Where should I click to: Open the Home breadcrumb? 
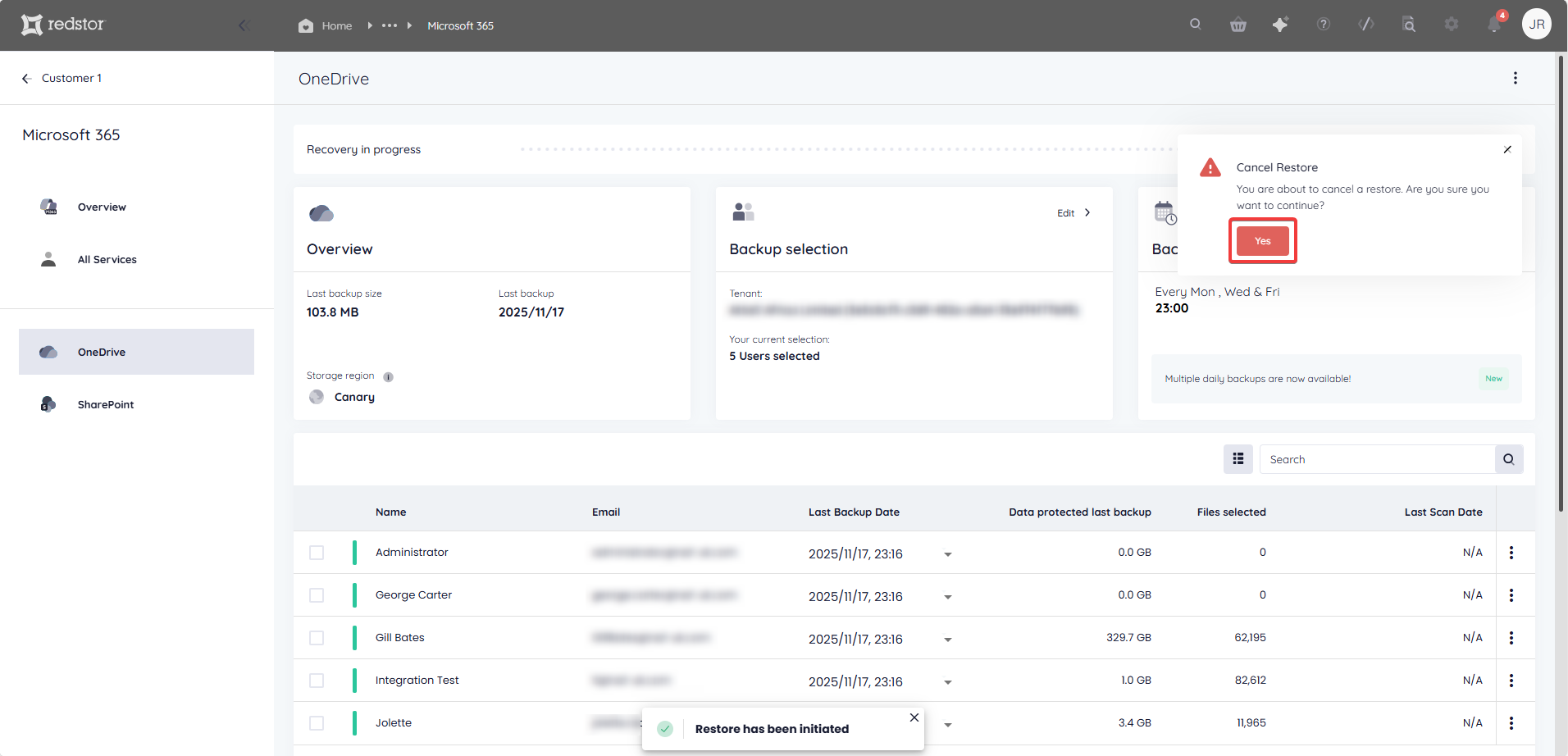[x=326, y=25]
